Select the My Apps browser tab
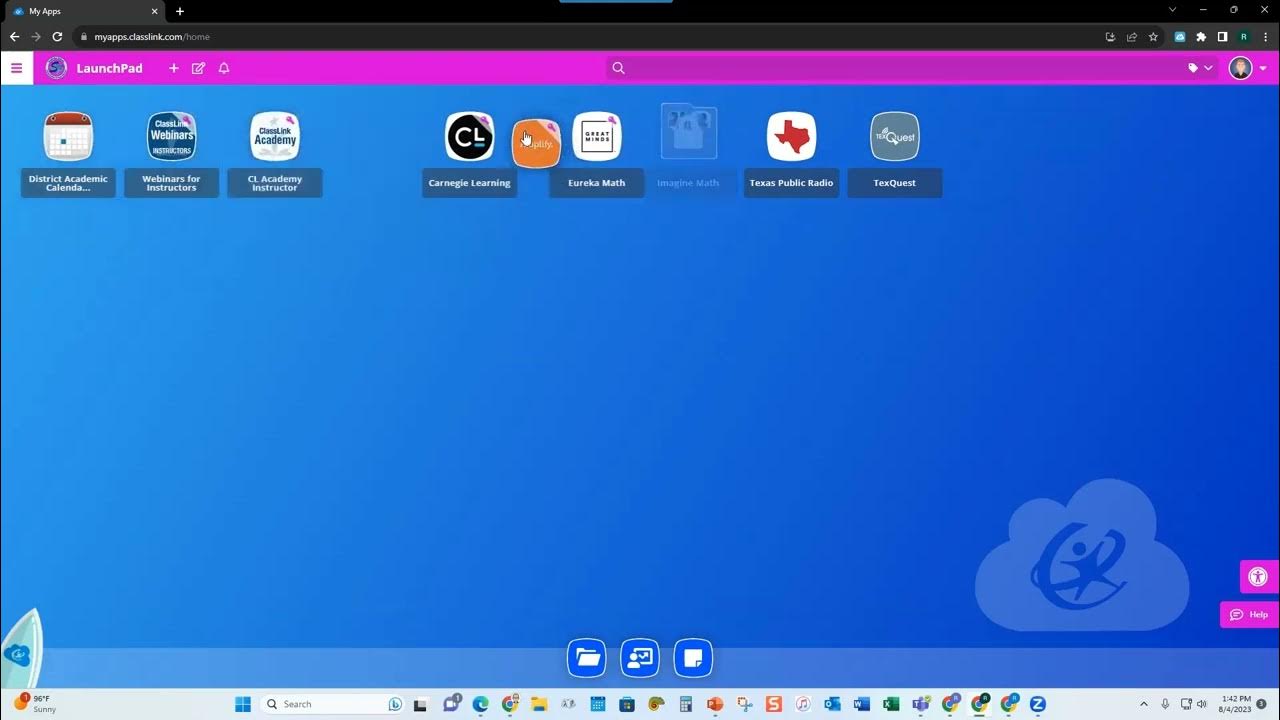 (85, 11)
